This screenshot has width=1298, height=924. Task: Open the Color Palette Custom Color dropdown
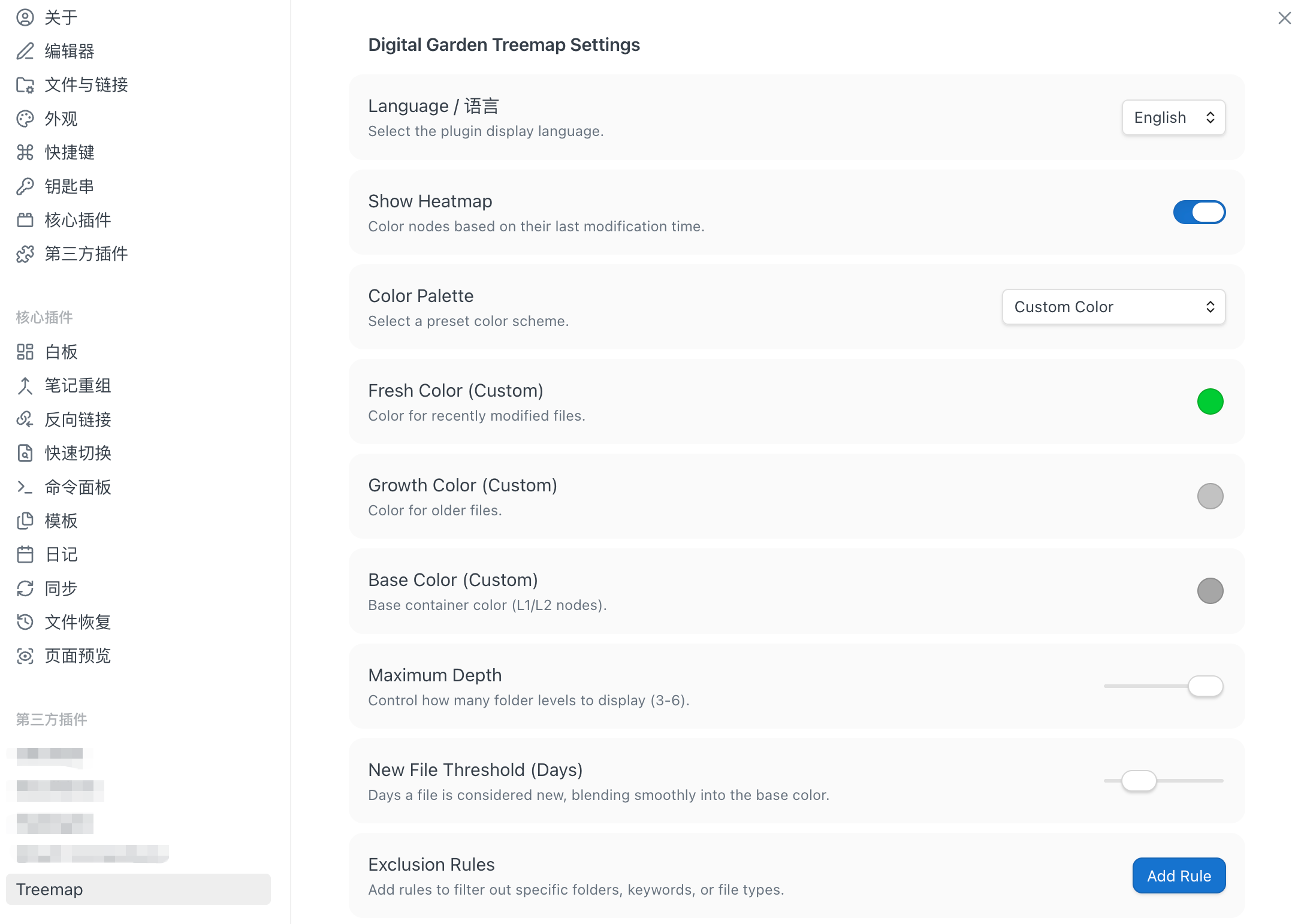(x=1113, y=307)
